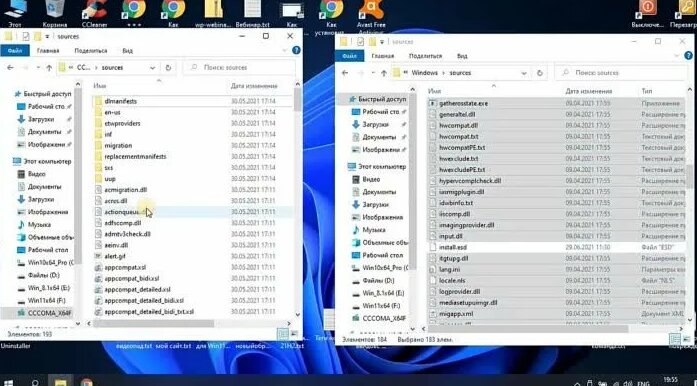
Task: Expand address history dropdown in left window
Action: tap(152, 68)
